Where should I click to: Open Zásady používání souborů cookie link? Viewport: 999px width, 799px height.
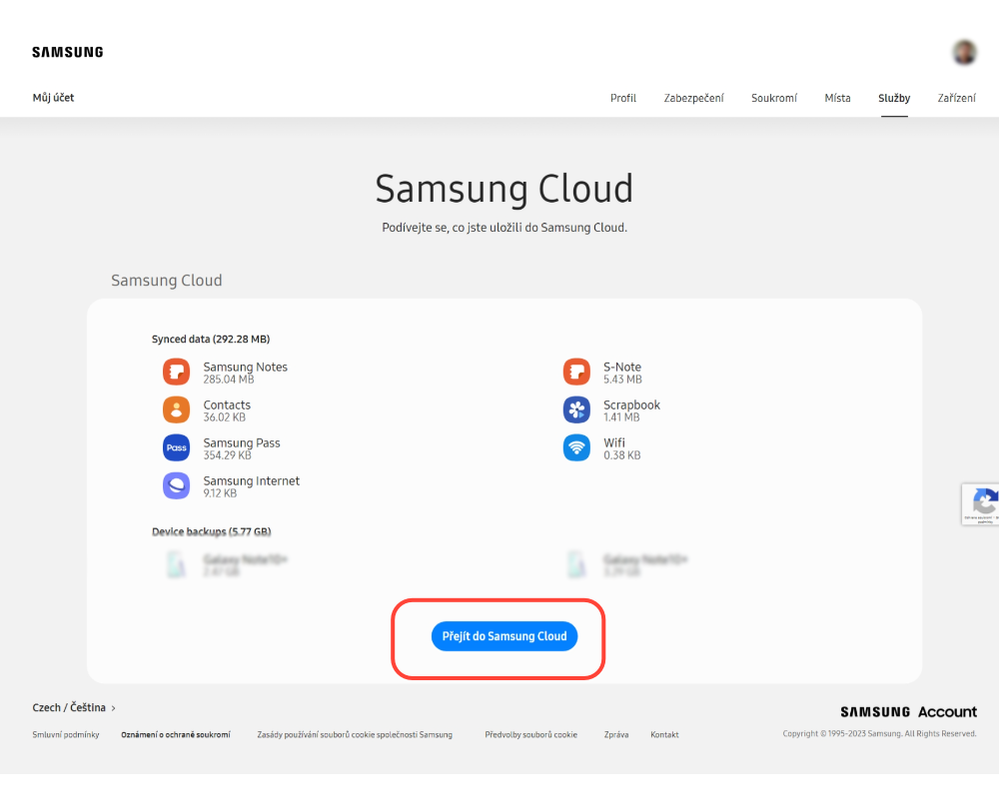click(354, 735)
